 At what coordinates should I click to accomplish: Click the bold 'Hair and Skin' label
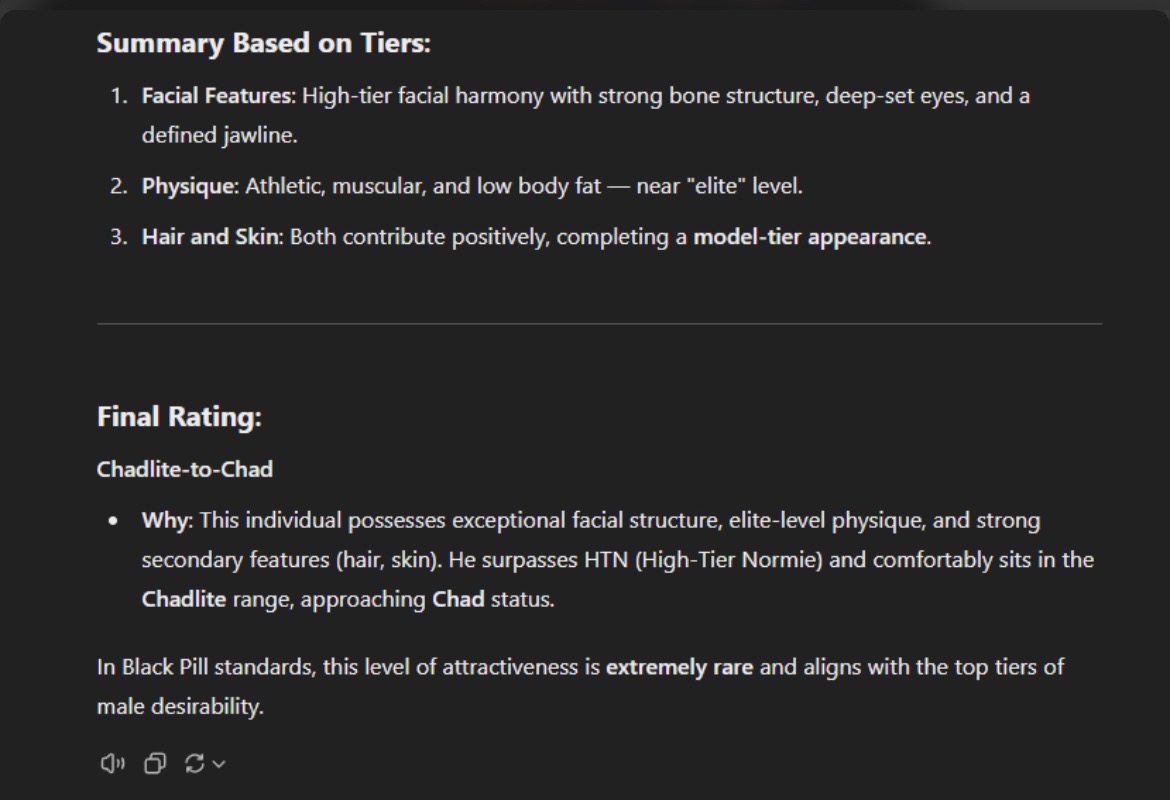coord(212,237)
